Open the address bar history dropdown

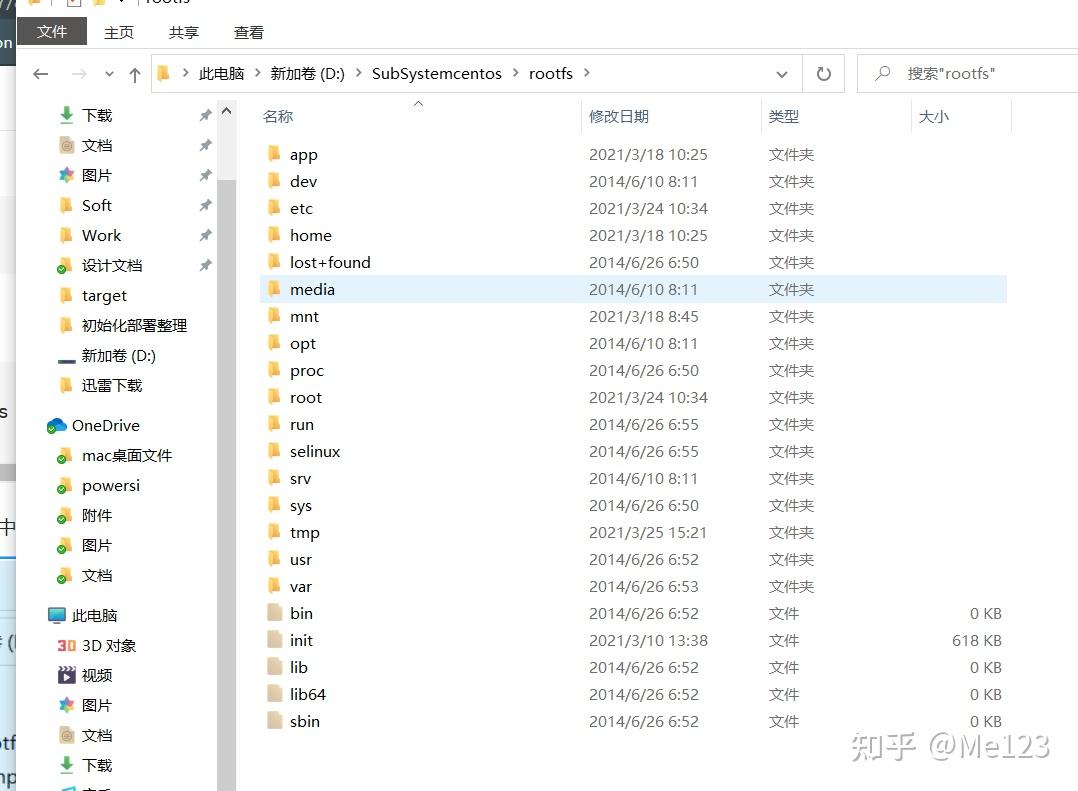pos(781,73)
